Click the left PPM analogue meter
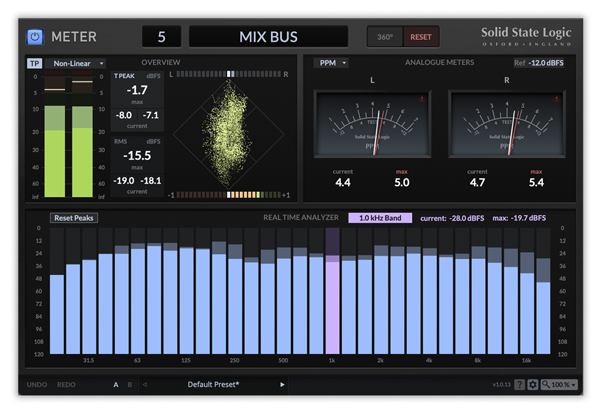 coord(372,124)
